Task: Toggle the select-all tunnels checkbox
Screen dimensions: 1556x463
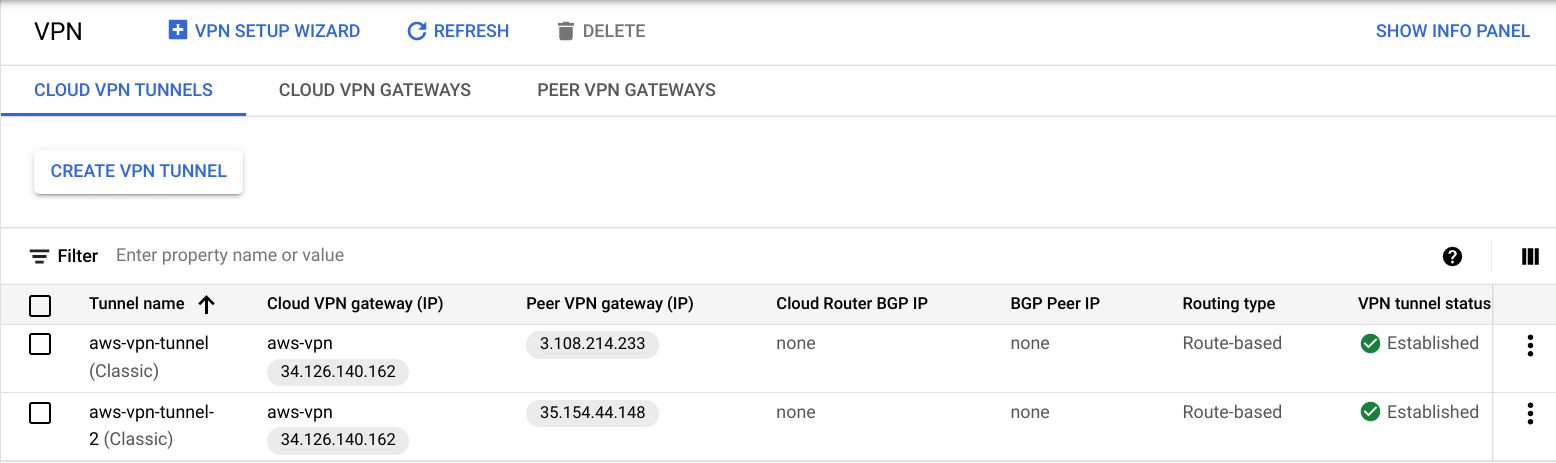Action: [x=40, y=305]
